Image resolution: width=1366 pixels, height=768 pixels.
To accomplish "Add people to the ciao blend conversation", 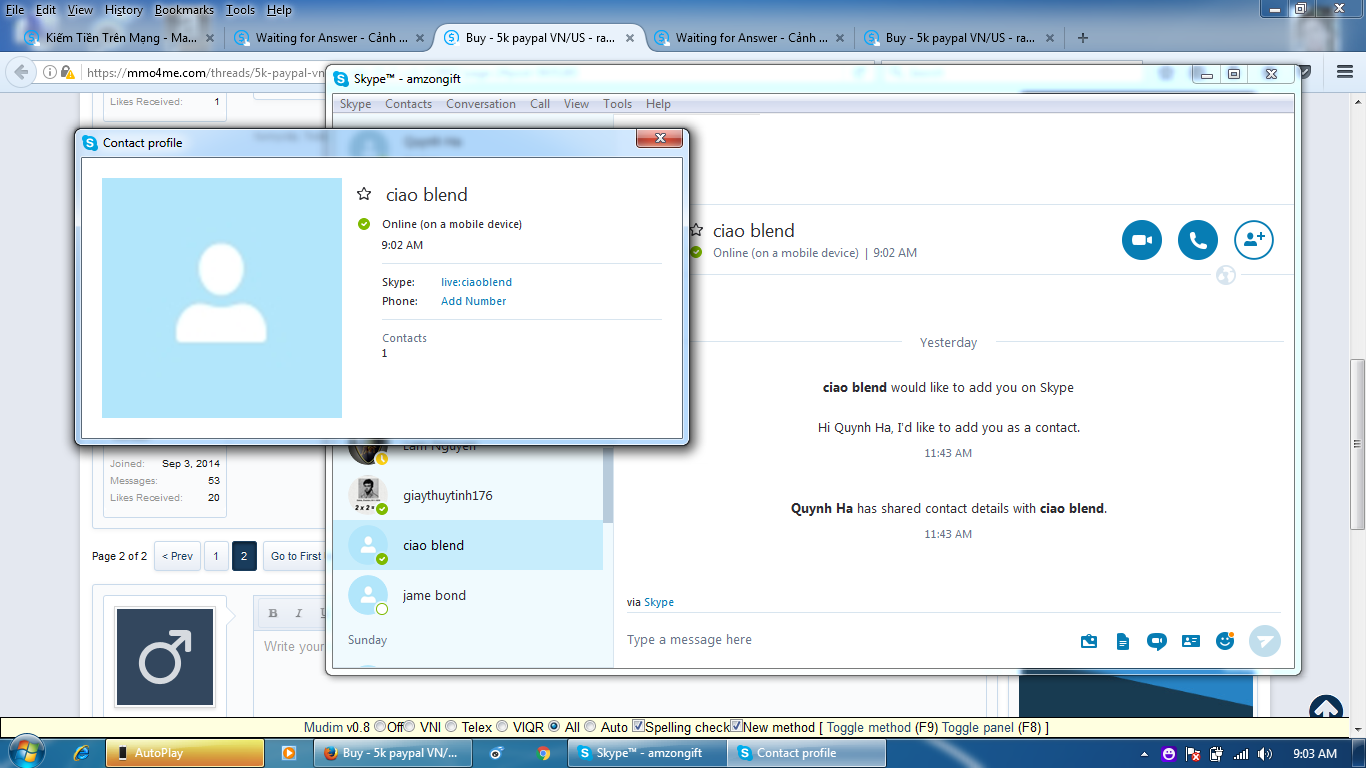I will click(x=1254, y=240).
